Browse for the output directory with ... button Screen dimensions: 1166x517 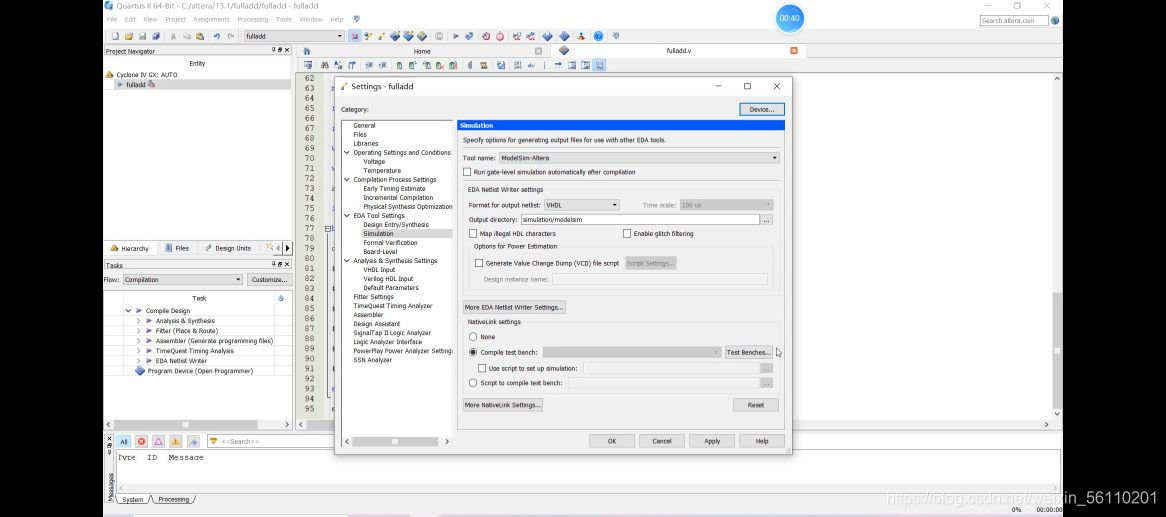pos(767,219)
